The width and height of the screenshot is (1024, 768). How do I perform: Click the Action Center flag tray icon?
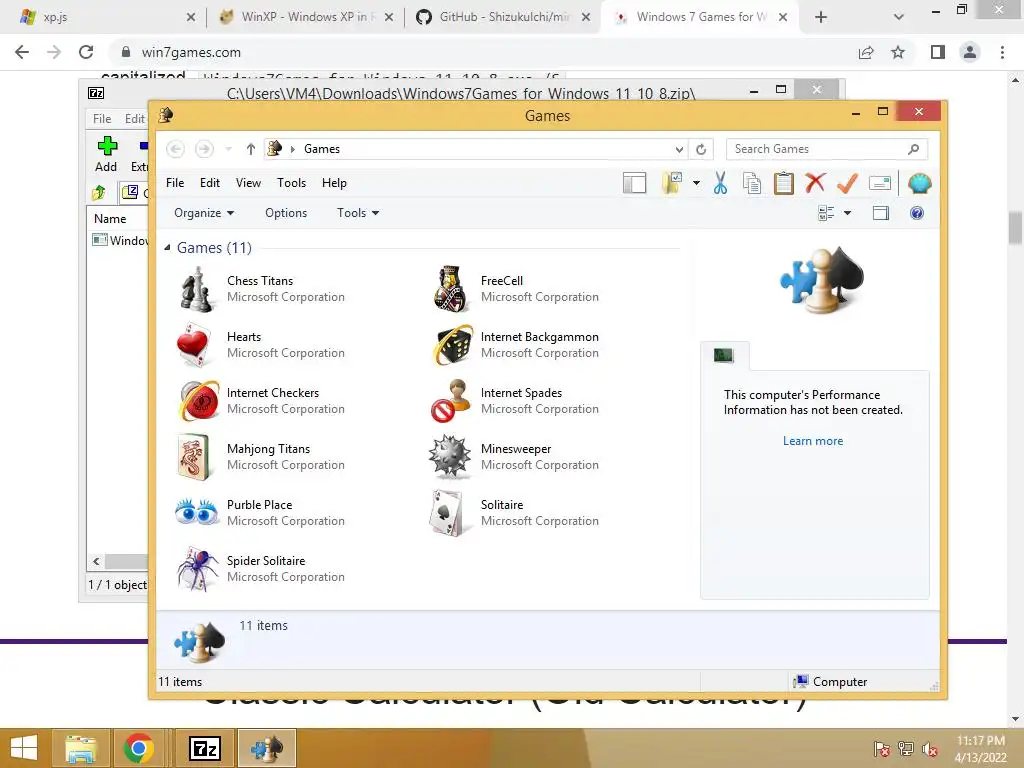(882, 749)
